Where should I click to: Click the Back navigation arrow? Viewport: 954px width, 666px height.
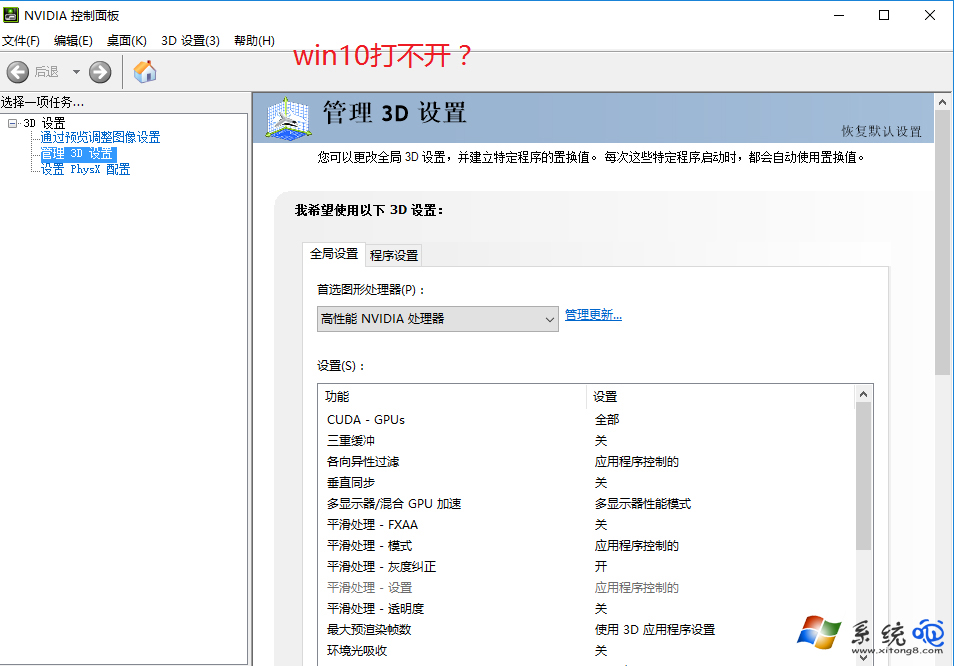pos(17,71)
